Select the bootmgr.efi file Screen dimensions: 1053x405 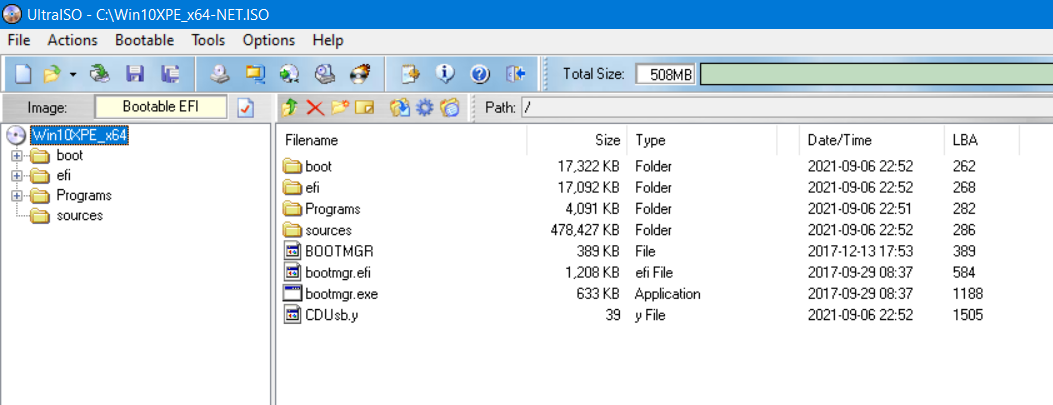[338, 273]
